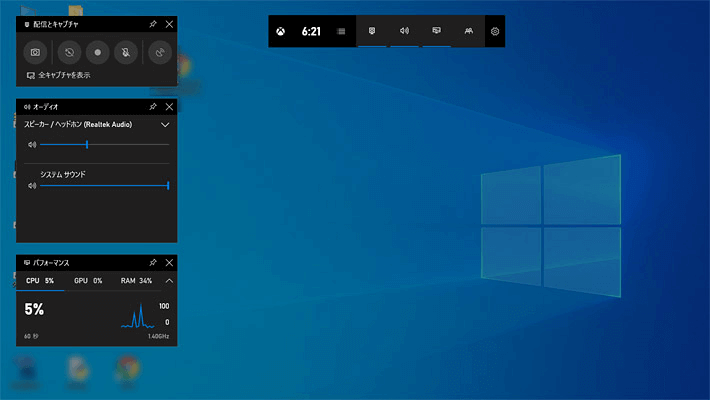710x400 pixels.
Task: Toggle the Audio widget from the top bar
Action: point(404,31)
